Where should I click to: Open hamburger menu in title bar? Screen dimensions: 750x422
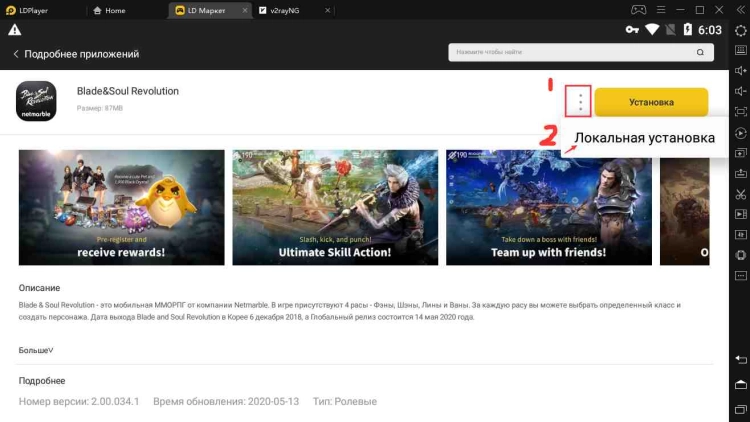[661, 10]
